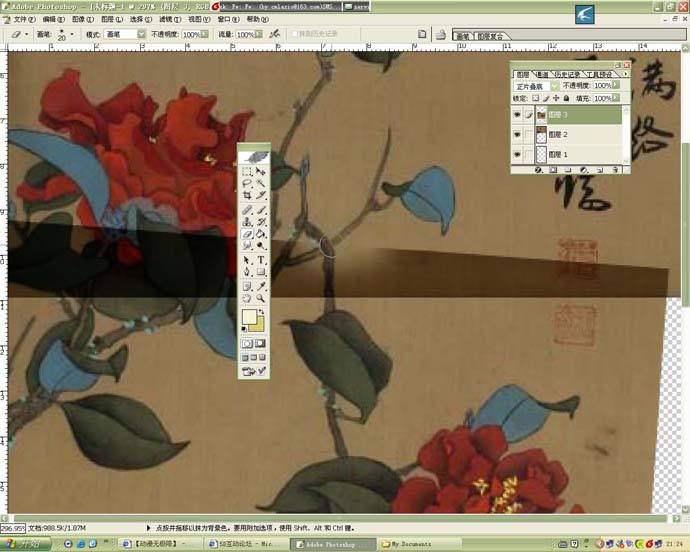Toggle the link box next to 图层 2
690x552 pixels.
[529, 135]
